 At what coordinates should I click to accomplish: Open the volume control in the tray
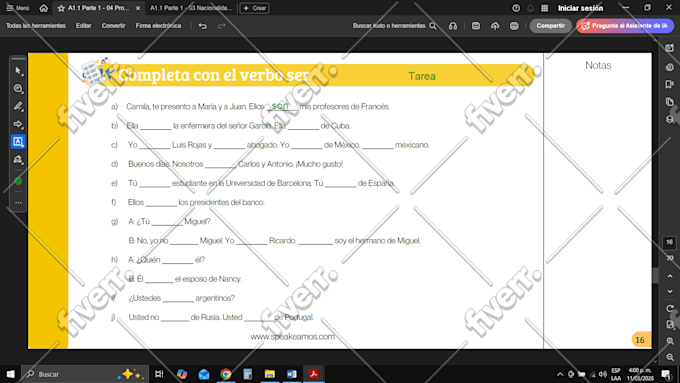(x=603, y=374)
